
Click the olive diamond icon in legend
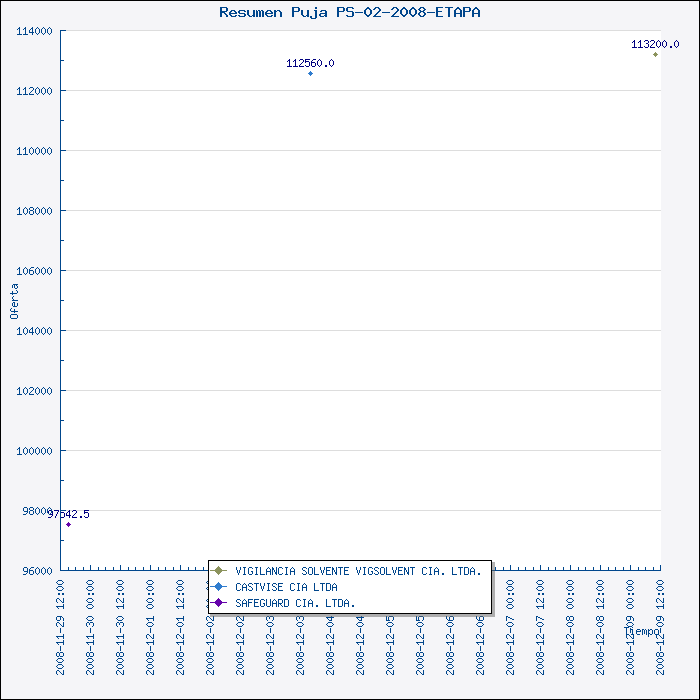[218, 571]
